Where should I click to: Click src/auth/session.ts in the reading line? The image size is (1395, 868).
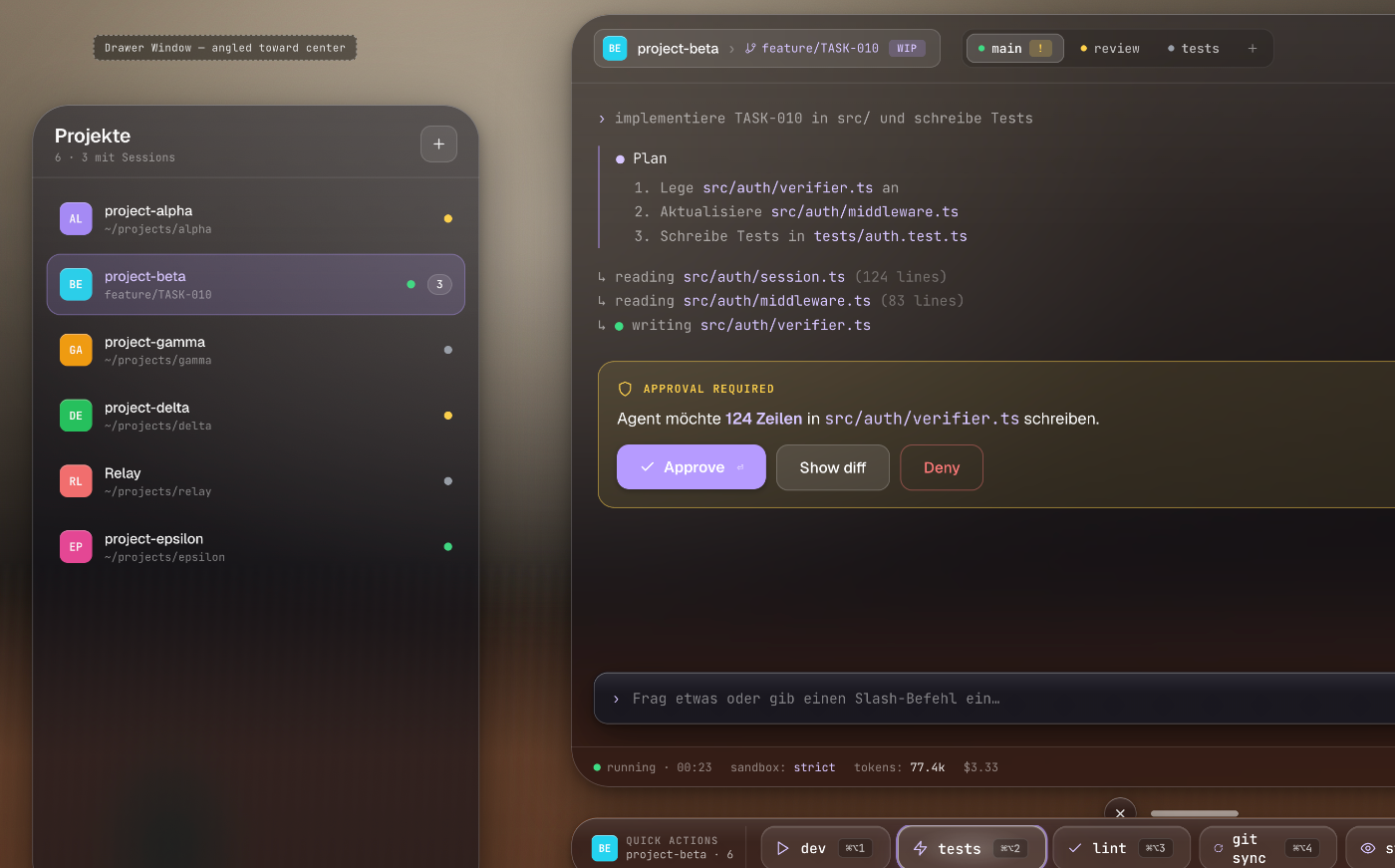[x=763, y=277]
